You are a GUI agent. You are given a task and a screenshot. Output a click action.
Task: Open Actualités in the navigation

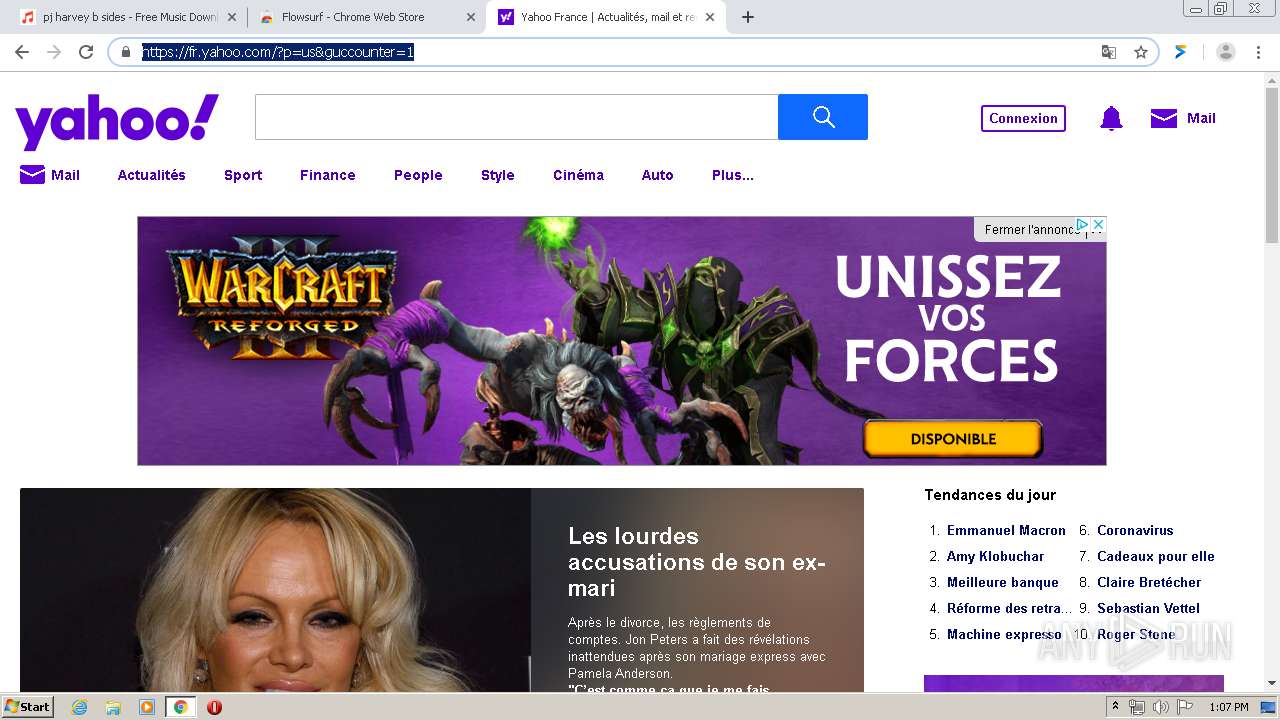tap(151, 175)
